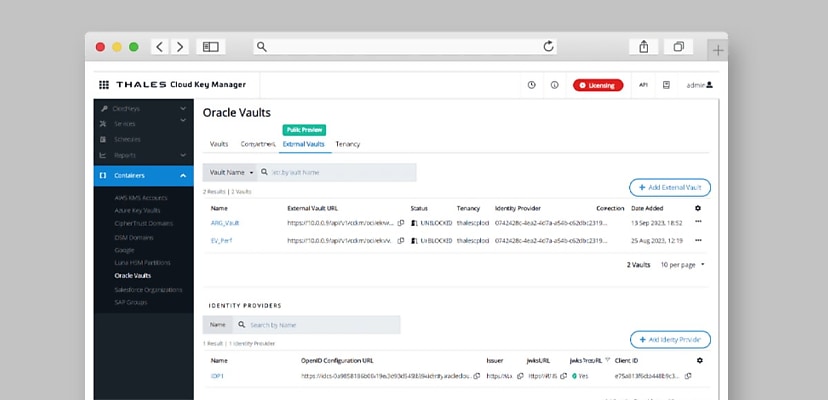Copy the ARG_Vault external vault URL

click(401, 223)
